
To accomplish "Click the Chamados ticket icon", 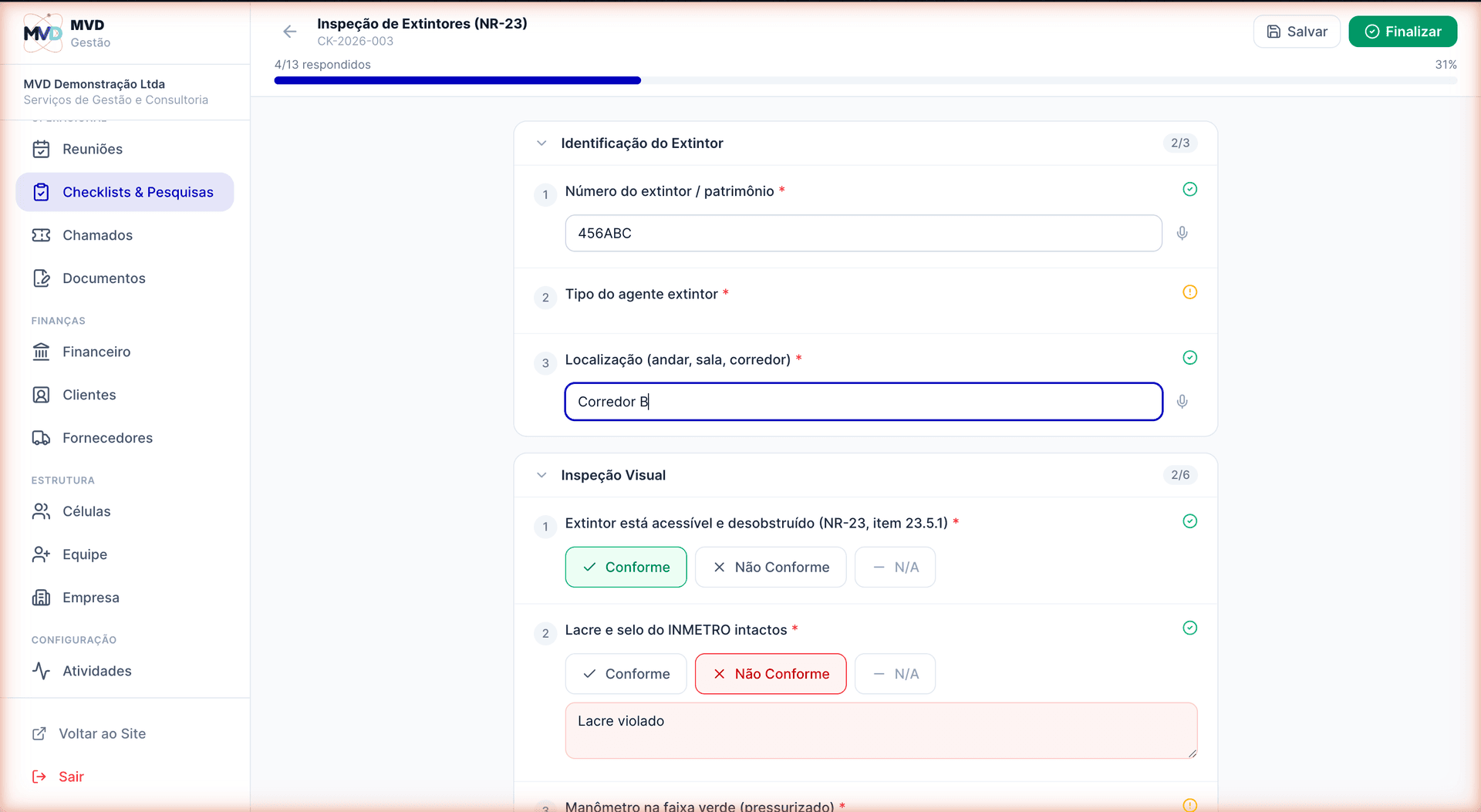I will [42, 235].
